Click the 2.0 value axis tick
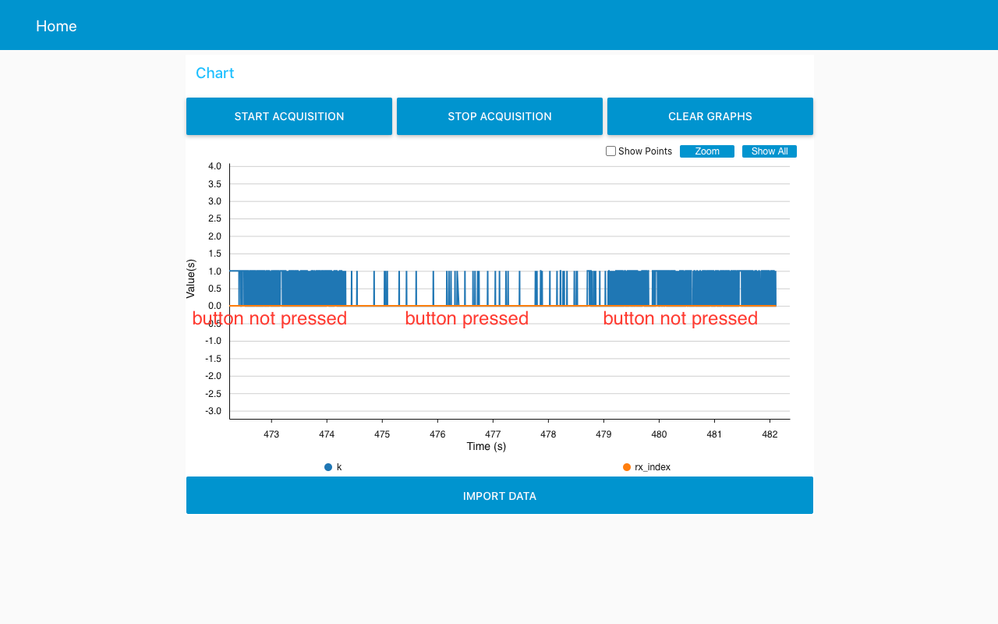 point(214,236)
